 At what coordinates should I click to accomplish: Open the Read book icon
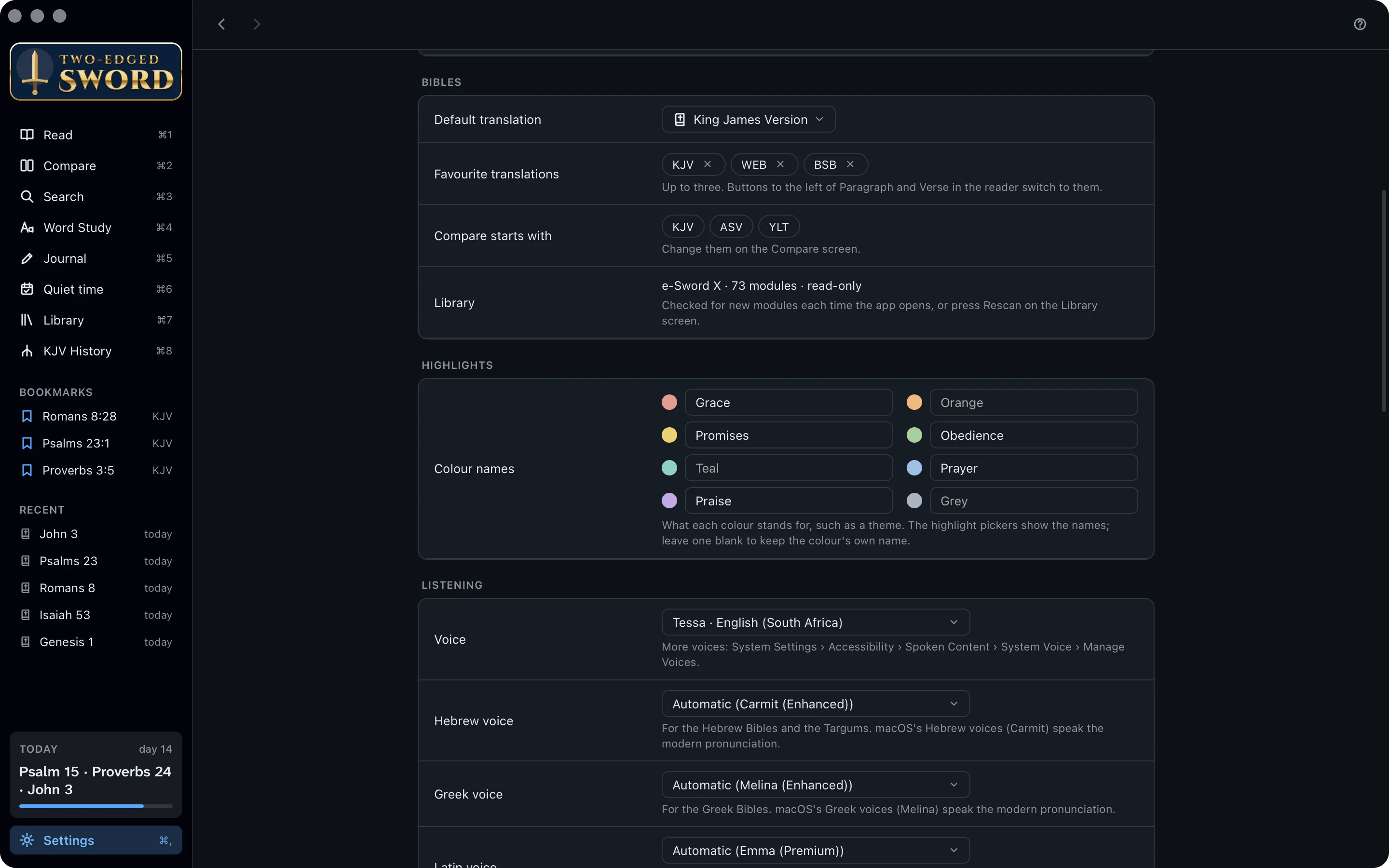coord(27,135)
